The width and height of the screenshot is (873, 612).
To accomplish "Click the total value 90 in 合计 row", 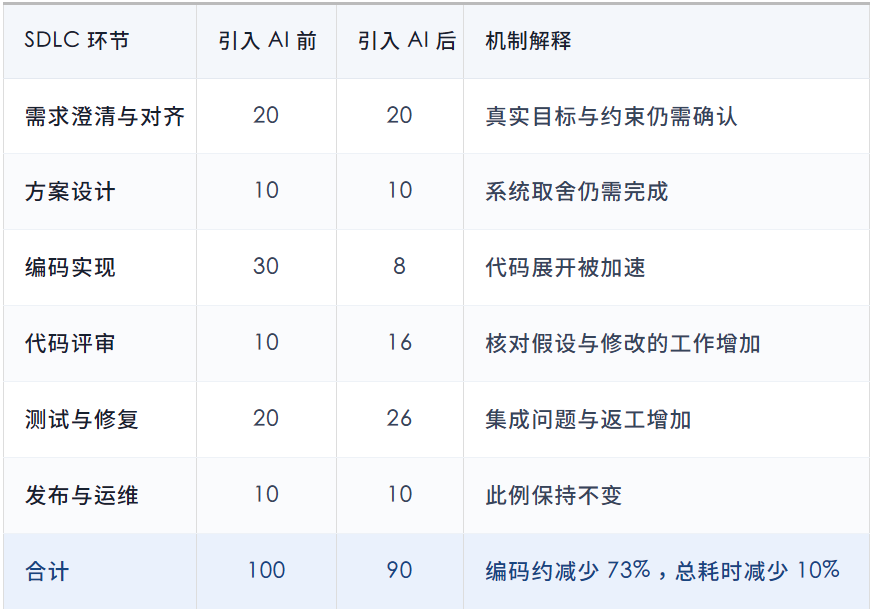I will pyautogui.click(x=400, y=570).
